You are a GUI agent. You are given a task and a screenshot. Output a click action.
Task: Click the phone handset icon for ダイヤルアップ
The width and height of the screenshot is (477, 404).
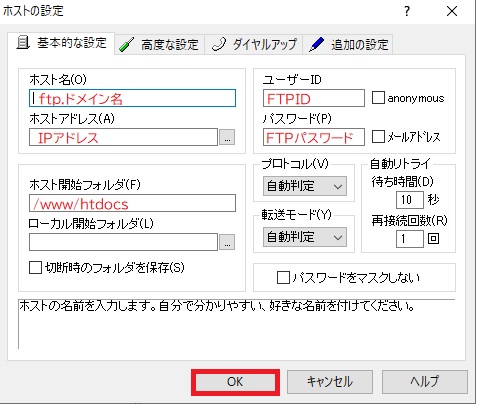coord(219,44)
